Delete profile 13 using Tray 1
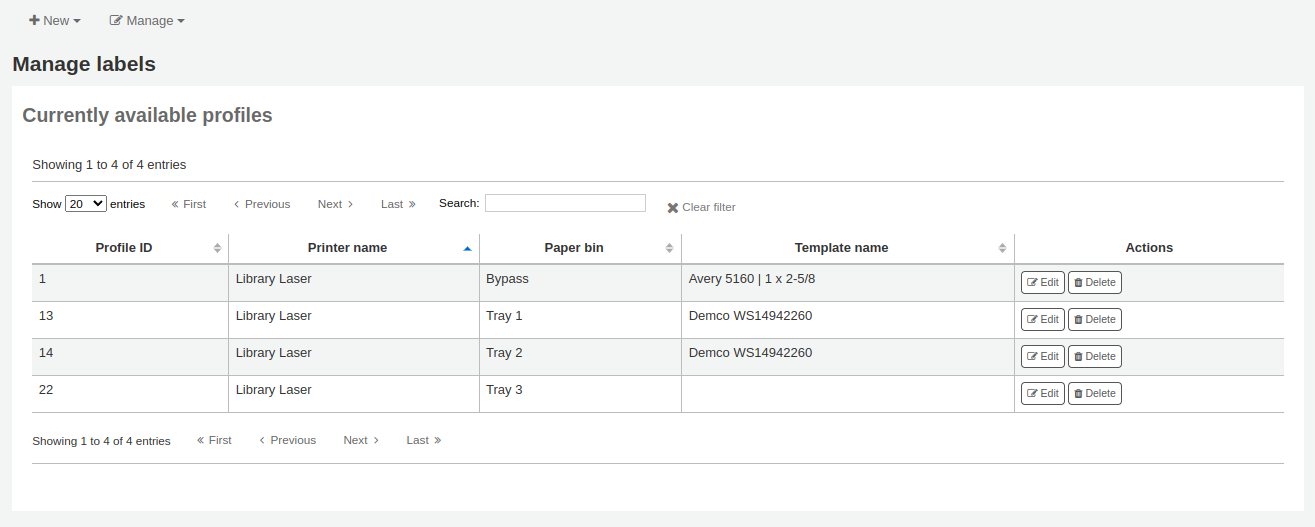Screen dimensions: 1315x527 pos(1094,320)
